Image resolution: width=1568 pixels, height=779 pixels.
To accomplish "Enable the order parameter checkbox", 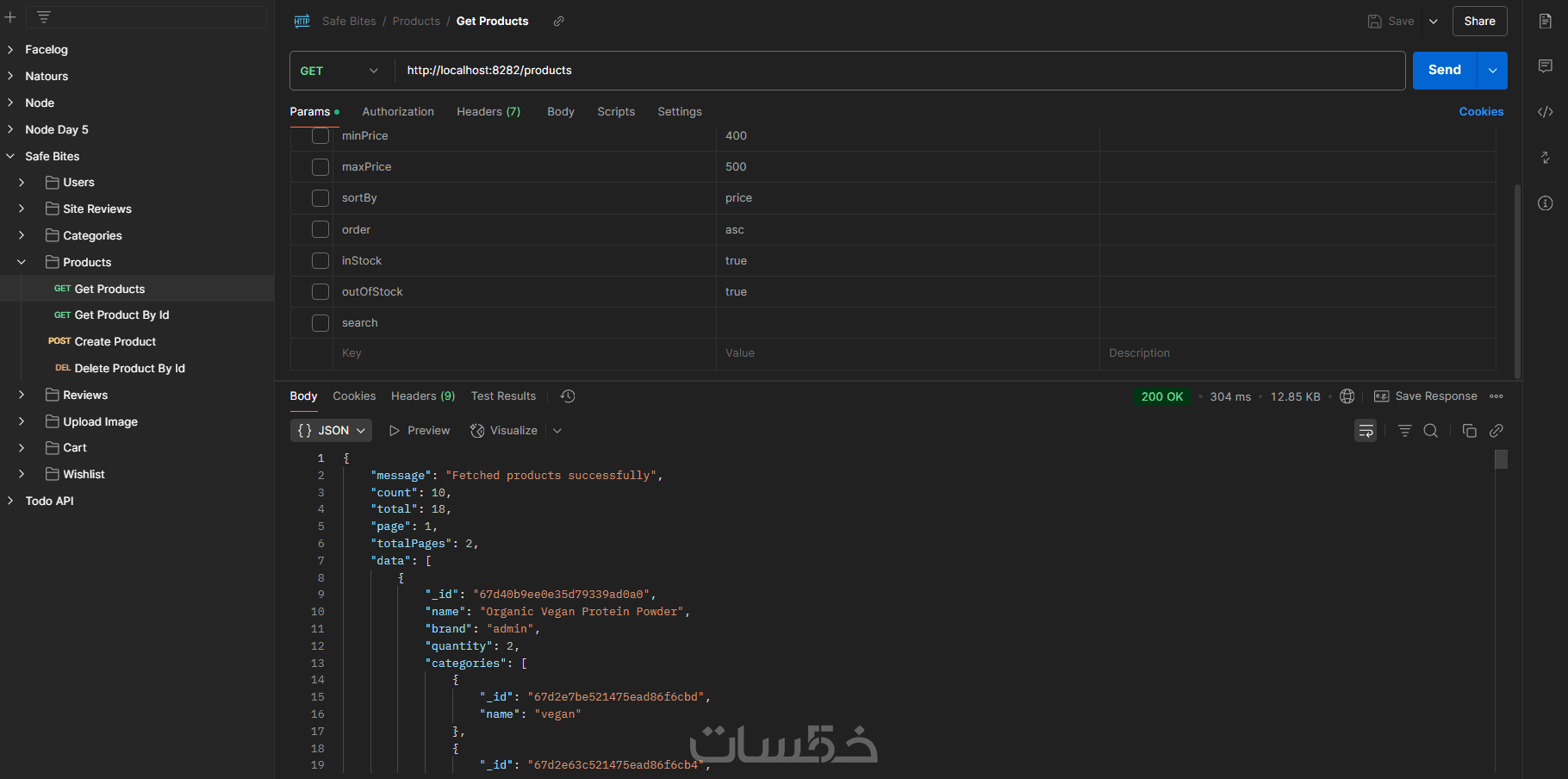I will point(320,229).
